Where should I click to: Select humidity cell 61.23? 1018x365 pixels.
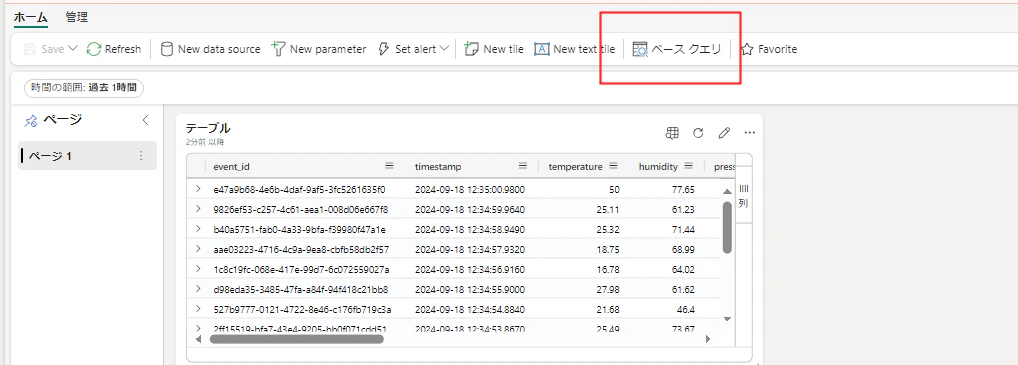(x=683, y=209)
